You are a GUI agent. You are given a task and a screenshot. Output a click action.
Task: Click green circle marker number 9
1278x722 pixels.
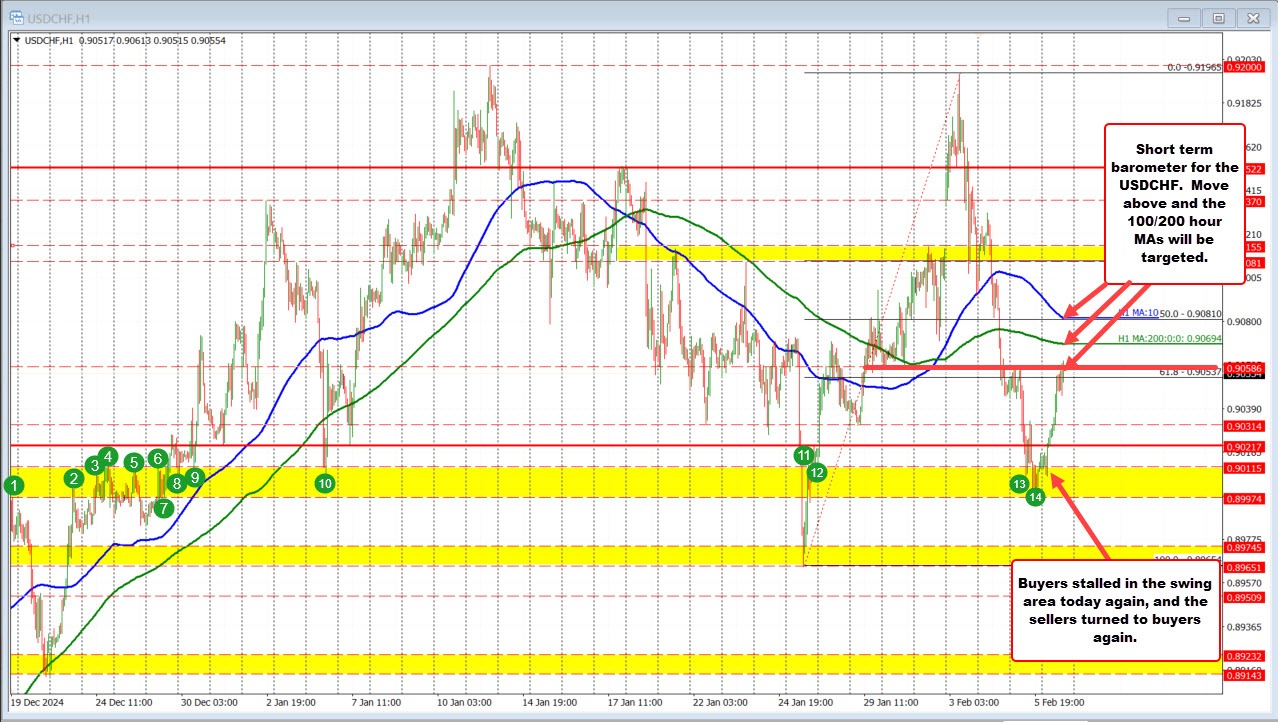[x=195, y=477]
